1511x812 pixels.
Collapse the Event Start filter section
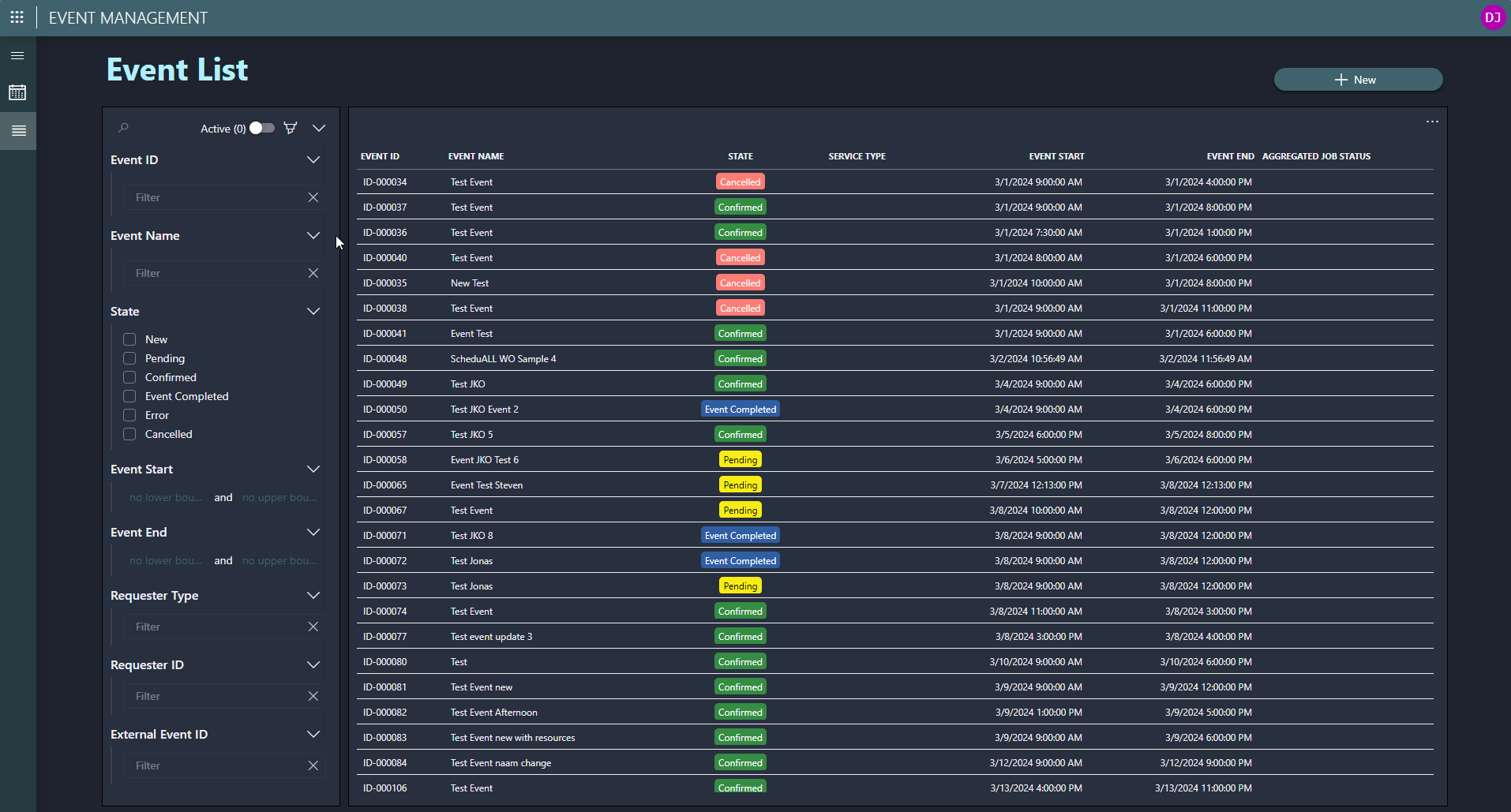coord(313,469)
